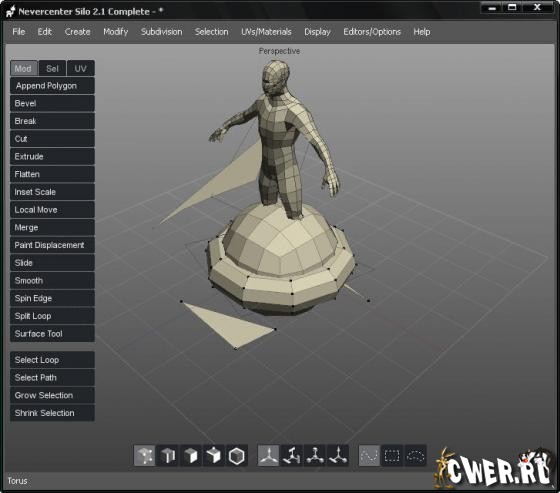Click the Select Loop button
560x493 pixels.
click(x=52, y=360)
